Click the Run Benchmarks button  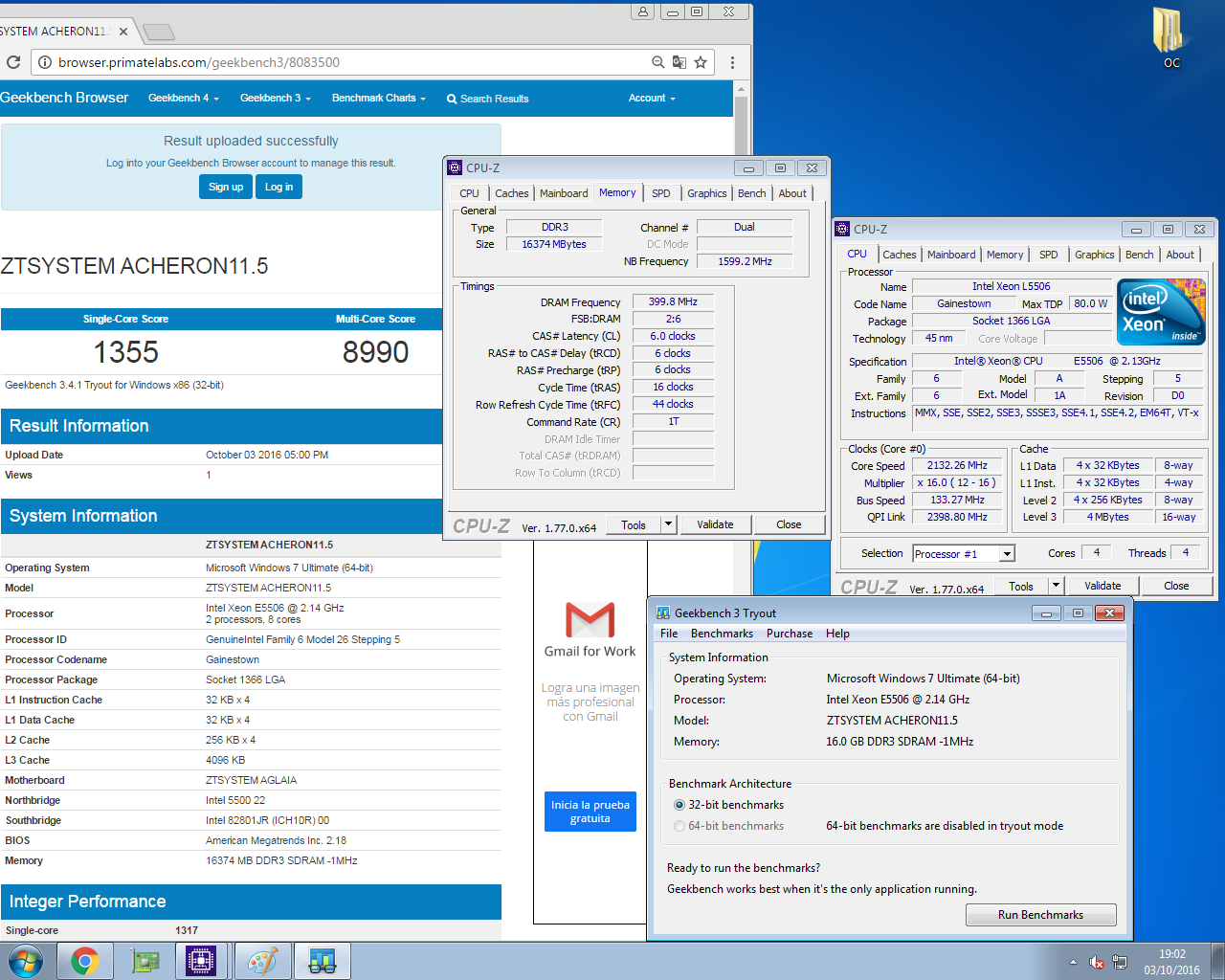[x=1041, y=915]
